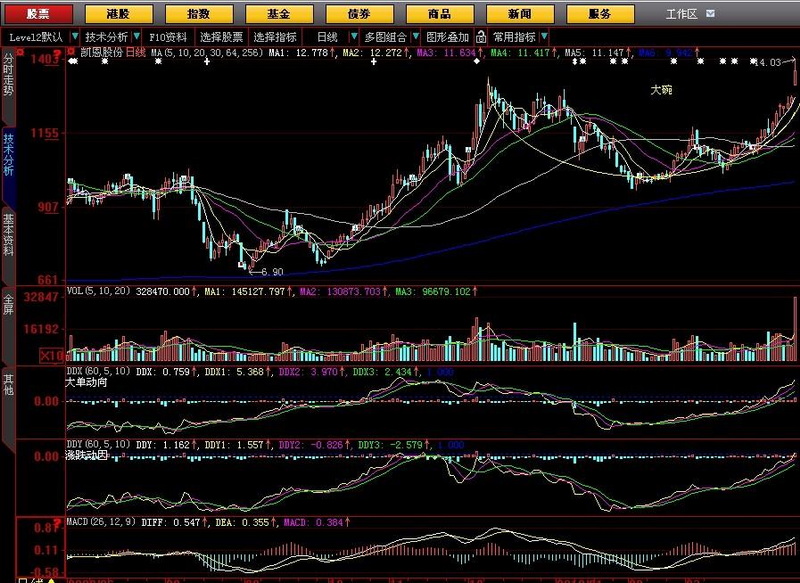The image size is (800, 583).
Task: Select the 分时走势 side tab
Action: pyautogui.click(x=8, y=75)
